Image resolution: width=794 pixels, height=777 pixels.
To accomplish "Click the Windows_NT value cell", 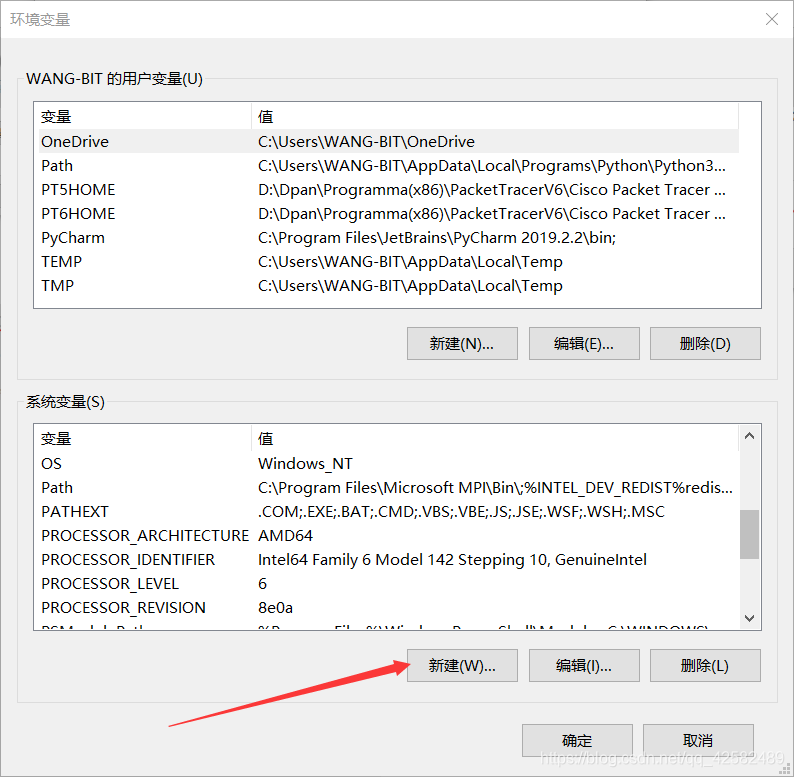I will coord(305,463).
